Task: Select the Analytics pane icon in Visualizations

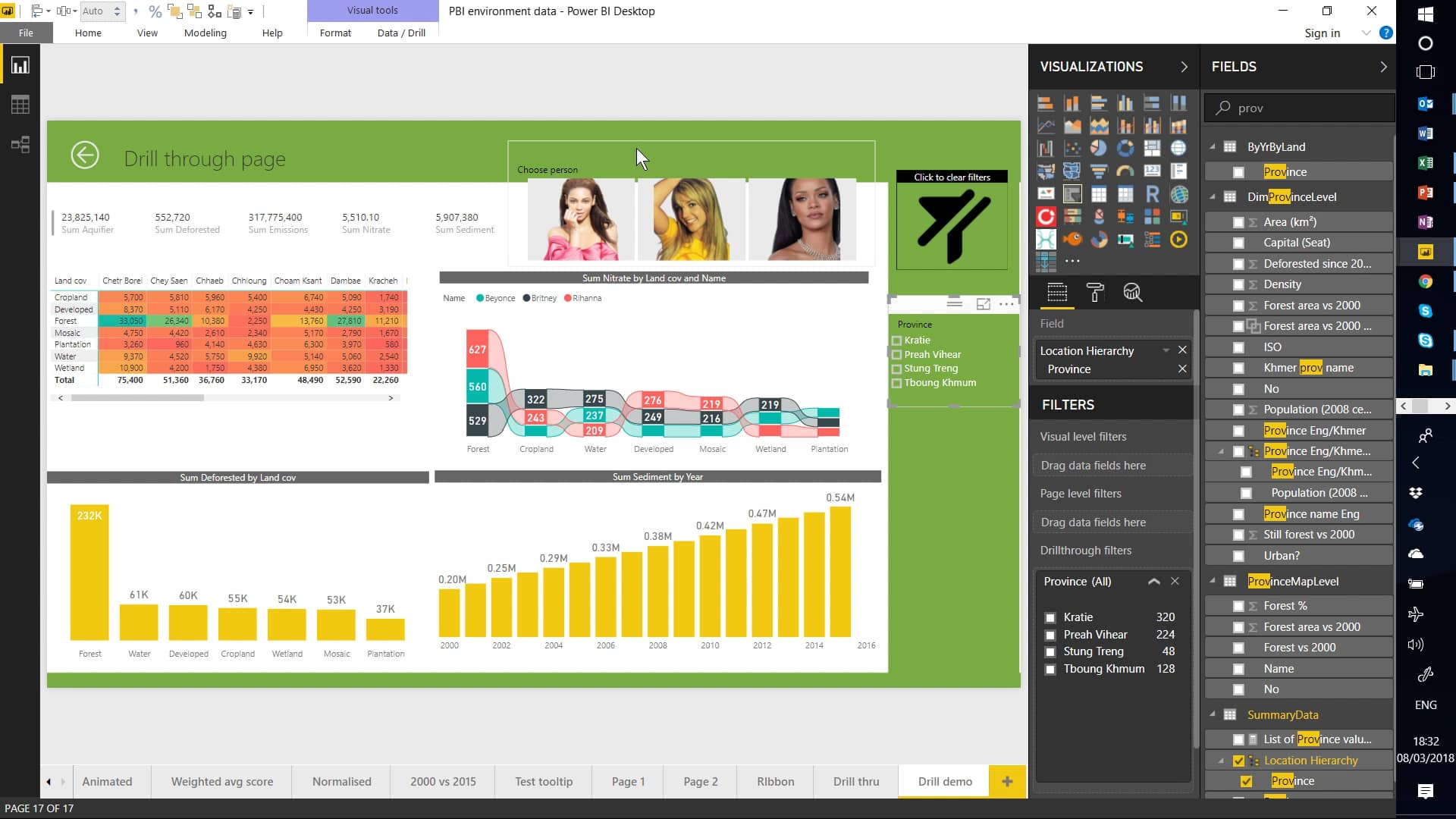Action: [x=1133, y=292]
